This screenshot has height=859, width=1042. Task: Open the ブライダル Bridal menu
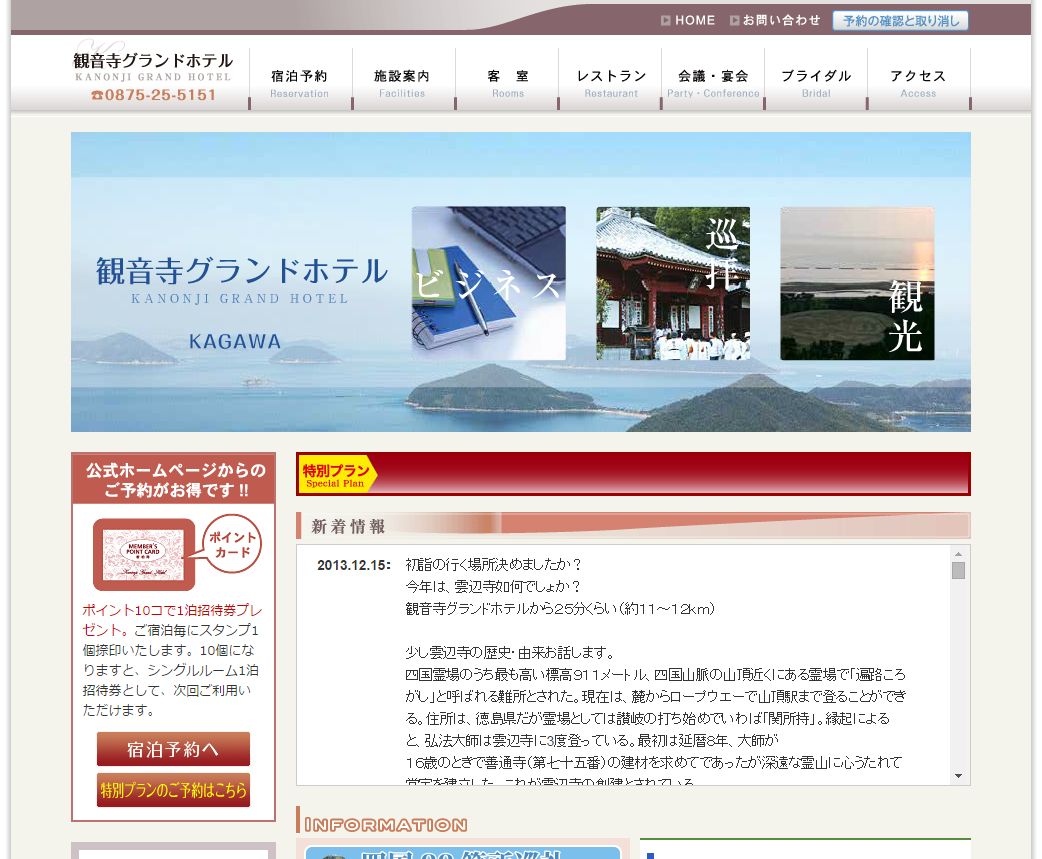point(816,84)
